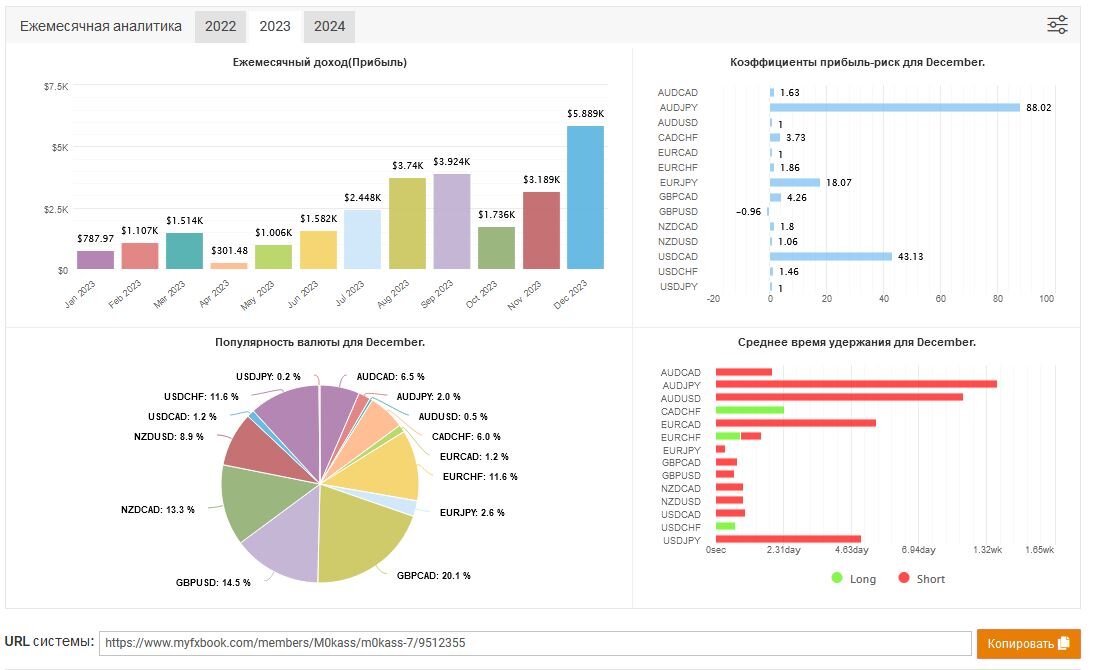The height and width of the screenshot is (670, 1093).
Task: Toggle the Long legend item
Action: coord(854,579)
